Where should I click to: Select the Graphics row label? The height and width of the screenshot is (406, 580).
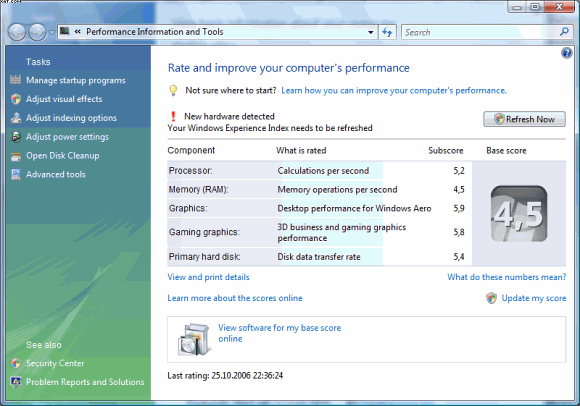point(188,208)
